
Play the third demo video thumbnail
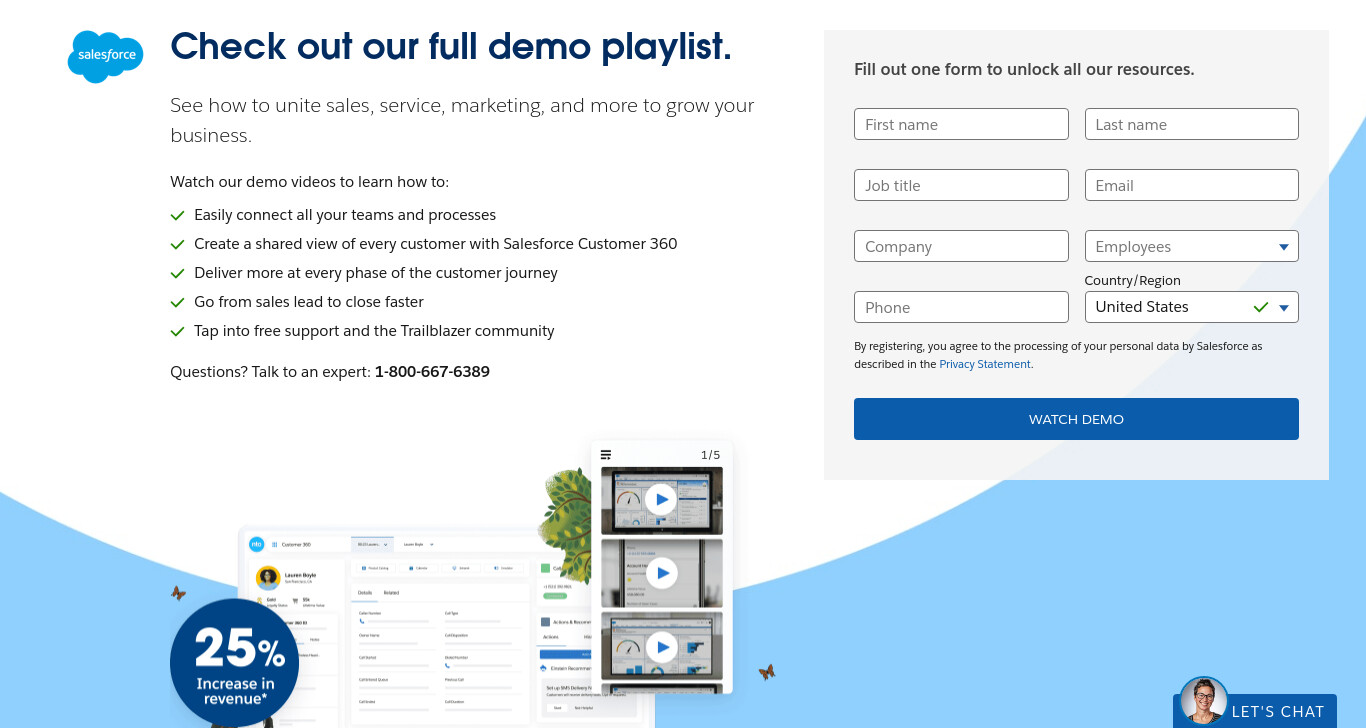[x=661, y=647]
